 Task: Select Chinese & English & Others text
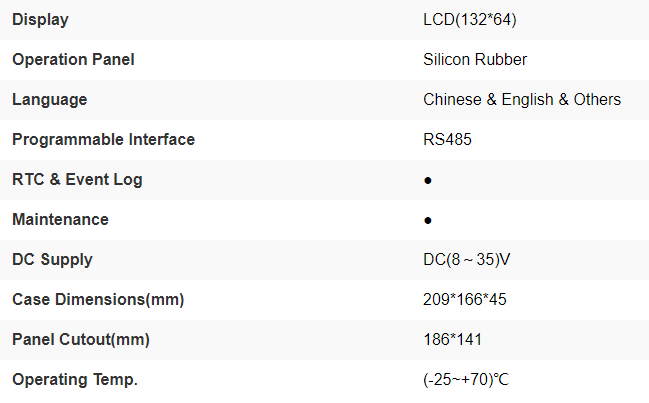pyautogui.click(x=522, y=100)
